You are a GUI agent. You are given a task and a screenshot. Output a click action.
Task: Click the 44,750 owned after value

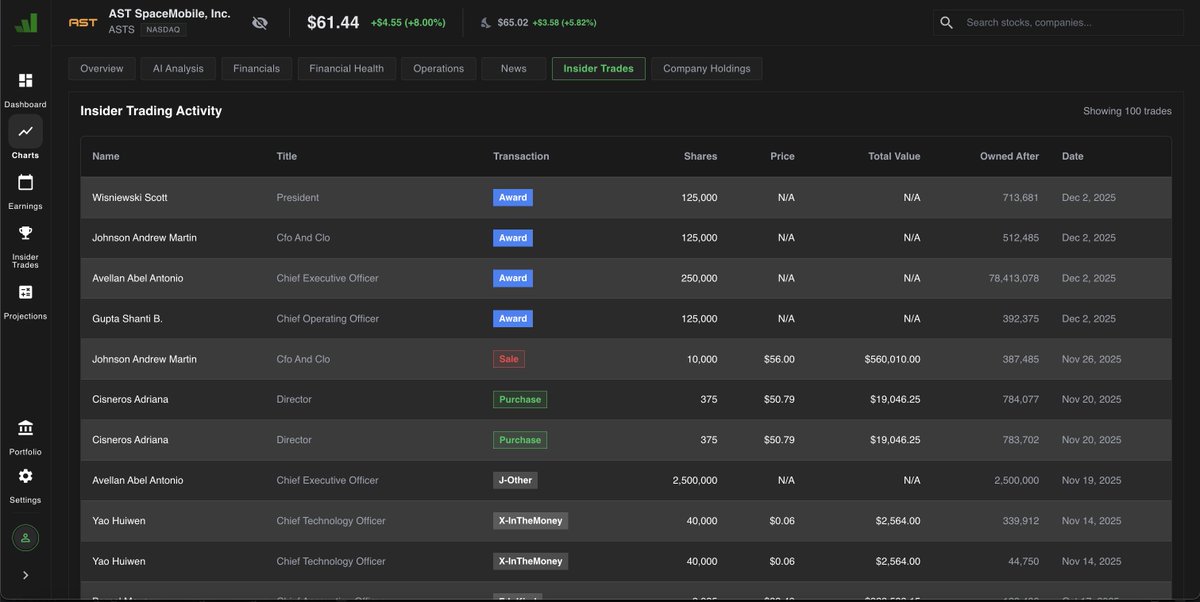click(1023, 561)
